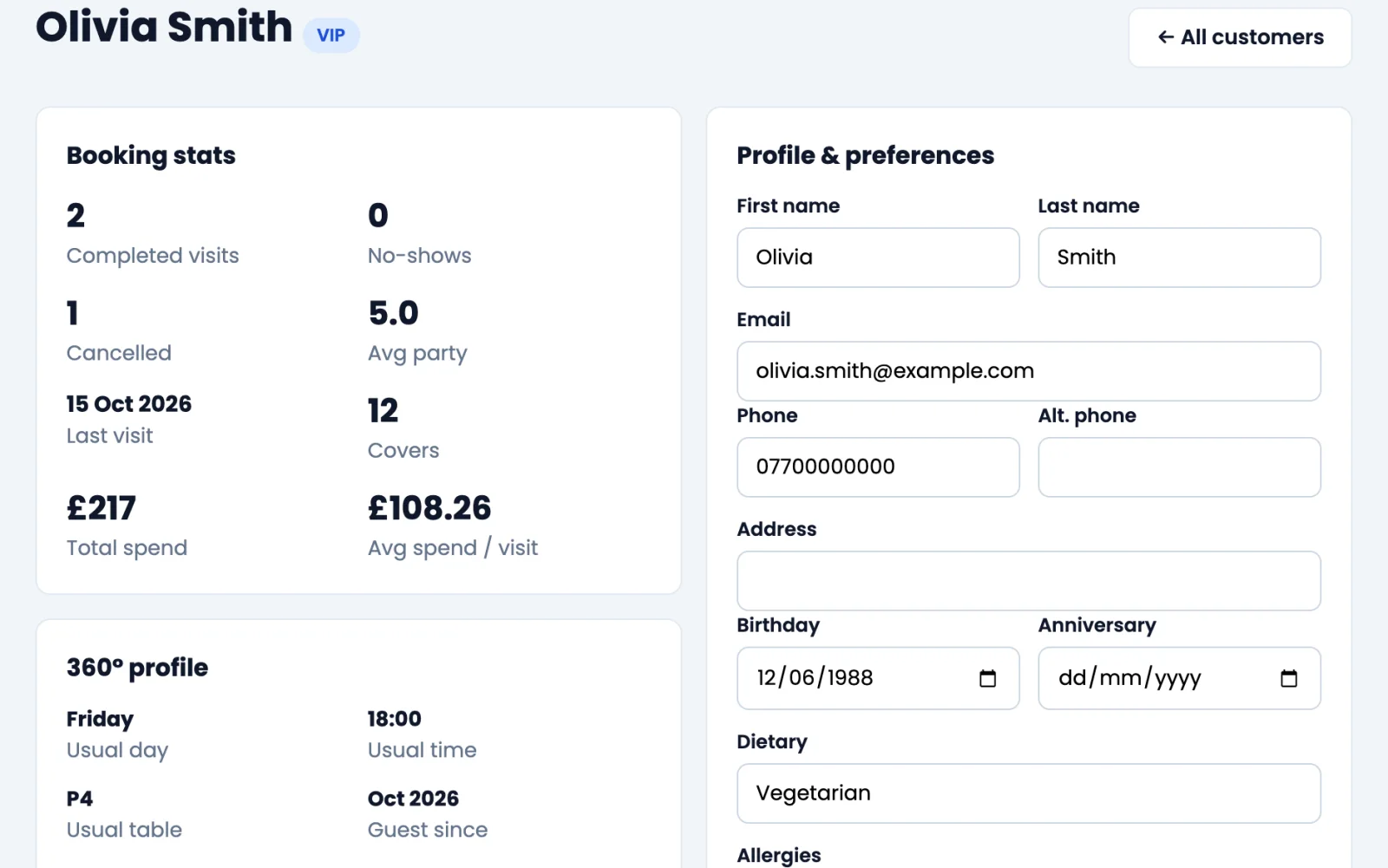Click the 'Oct 2026' guest since value
Viewport: 1388px width, 868px height.
point(413,799)
